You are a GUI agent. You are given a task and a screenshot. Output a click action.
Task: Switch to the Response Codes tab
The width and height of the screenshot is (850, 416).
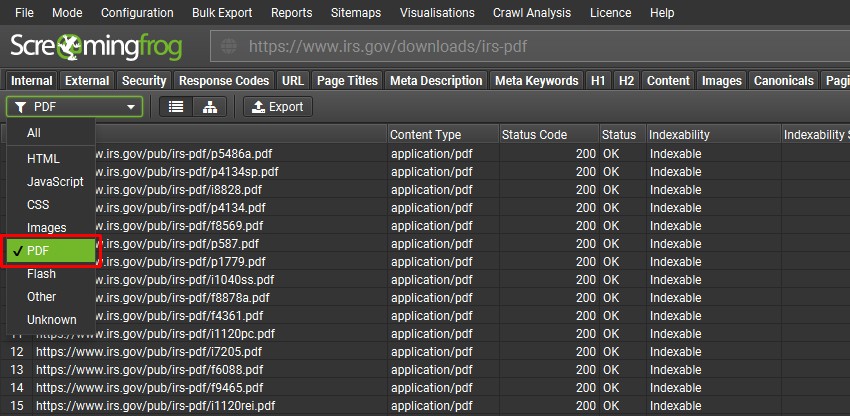tap(224, 81)
